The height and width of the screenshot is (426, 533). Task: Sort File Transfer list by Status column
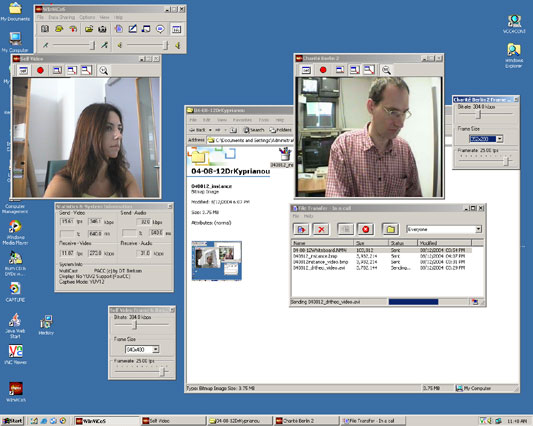pyautogui.click(x=403, y=243)
